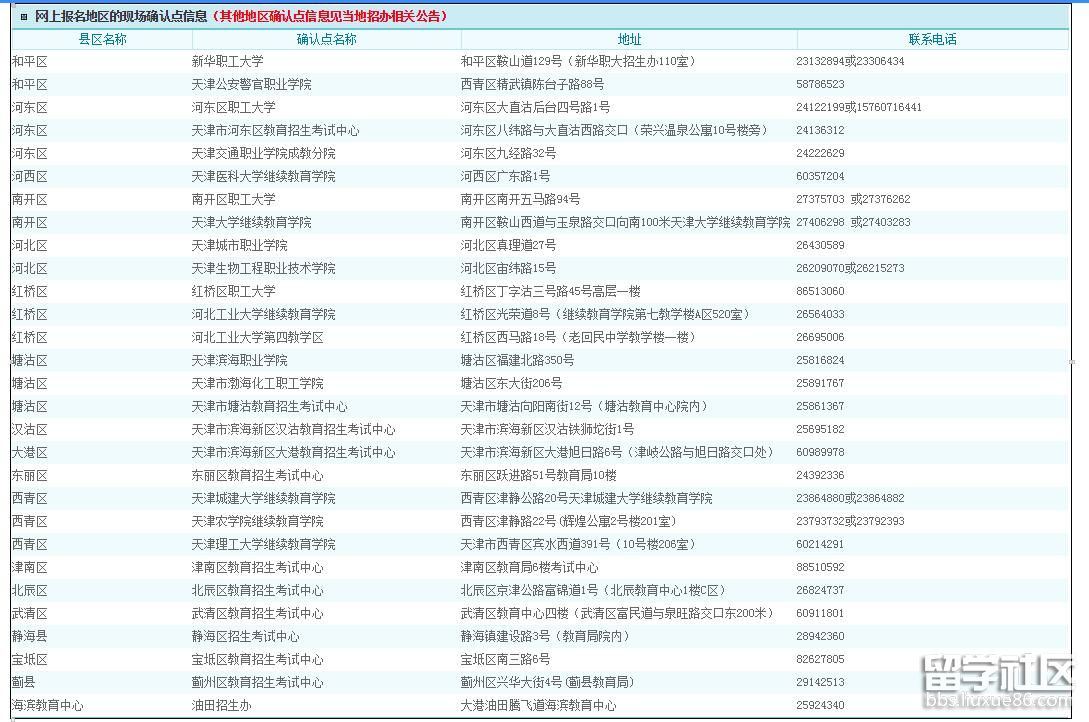Click phone number 28942360 for 静海县
The height and width of the screenshot is (722, 1089).
(x=820, y=636)
